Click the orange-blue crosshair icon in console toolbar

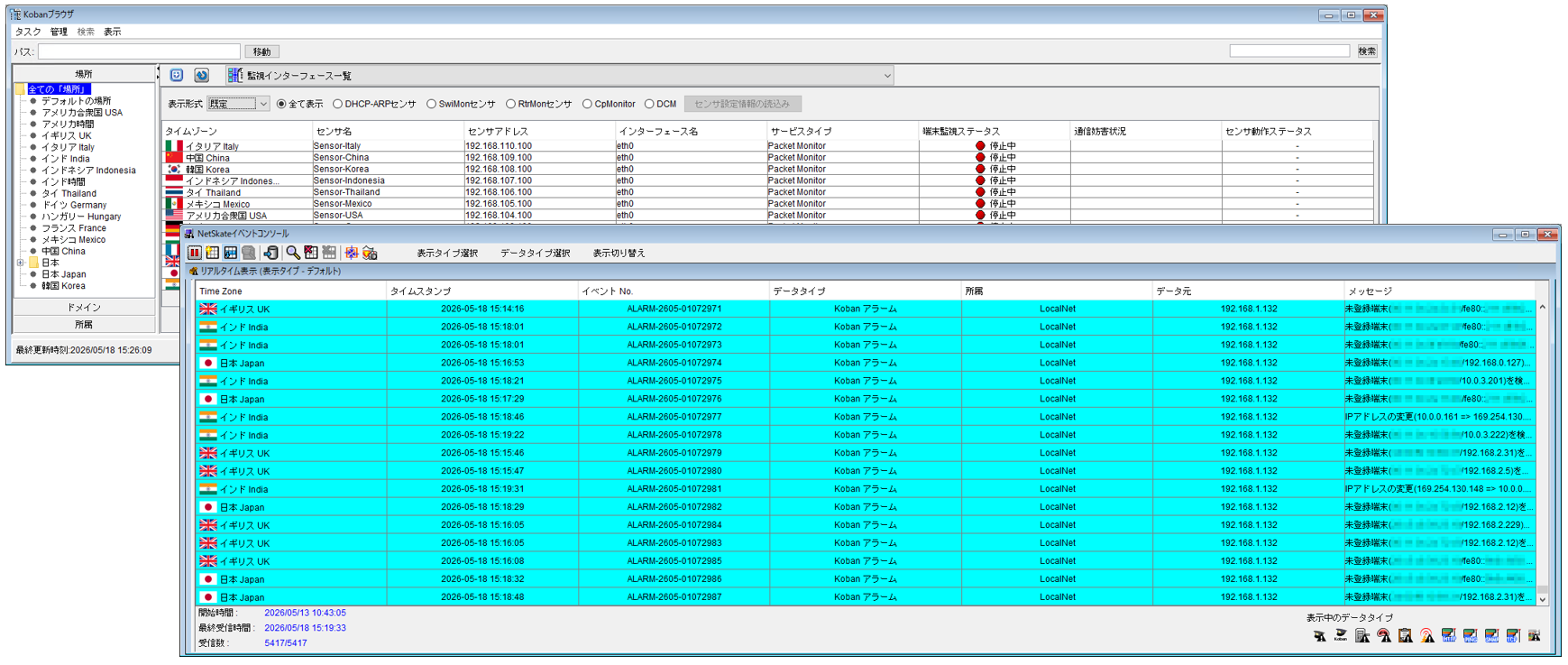tap(352, 253)
